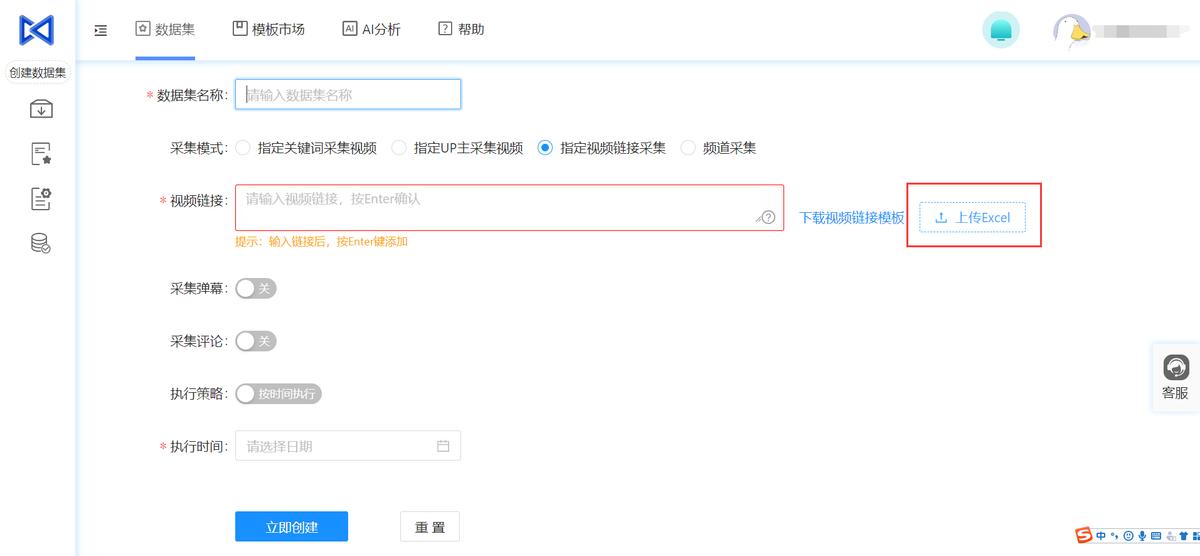Switch to the 数据集 tab
1200x556 pixels.
point(165,29)
